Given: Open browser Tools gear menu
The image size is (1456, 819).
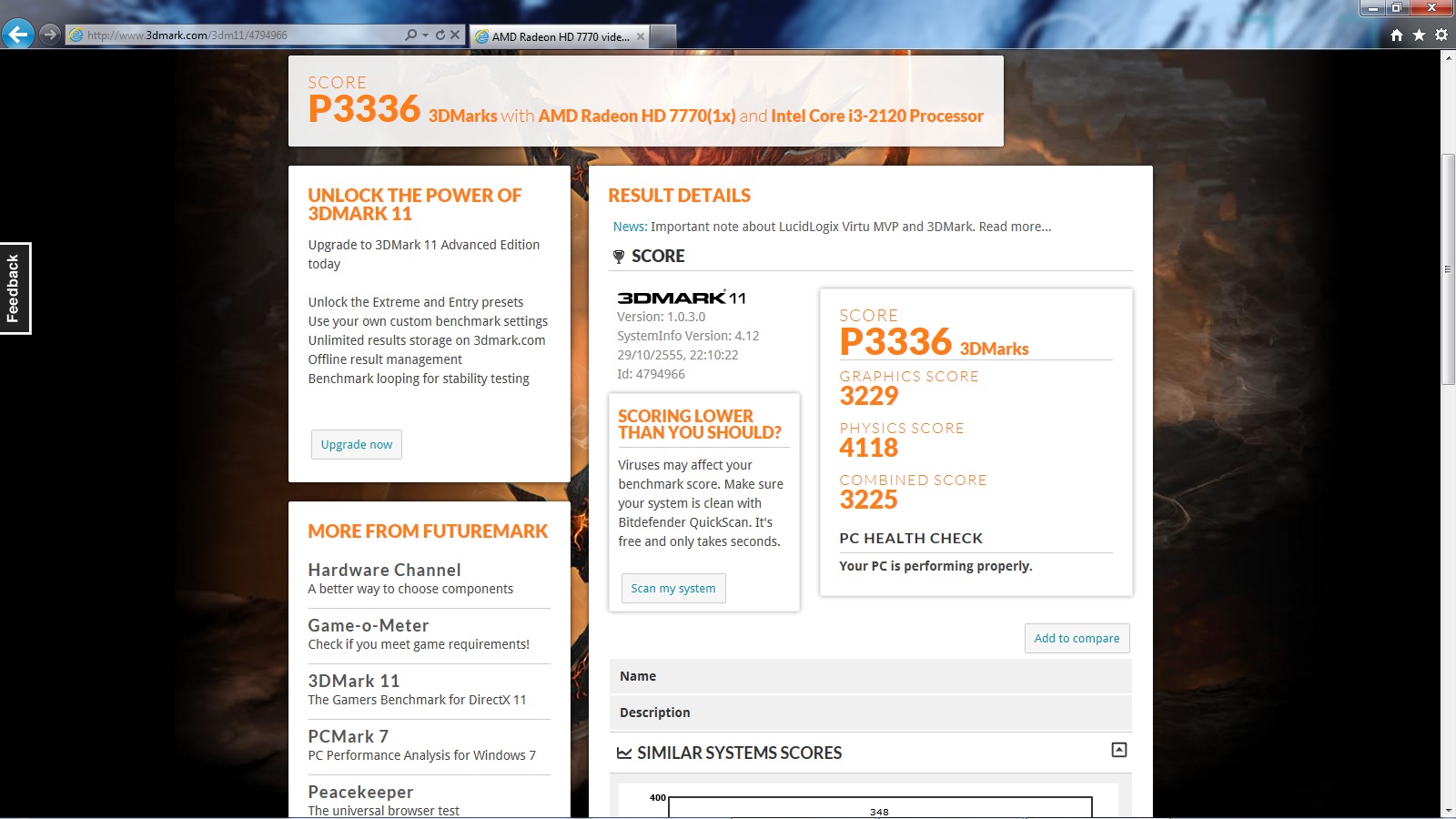Looking at the screenshot, I should [1441, 35].
